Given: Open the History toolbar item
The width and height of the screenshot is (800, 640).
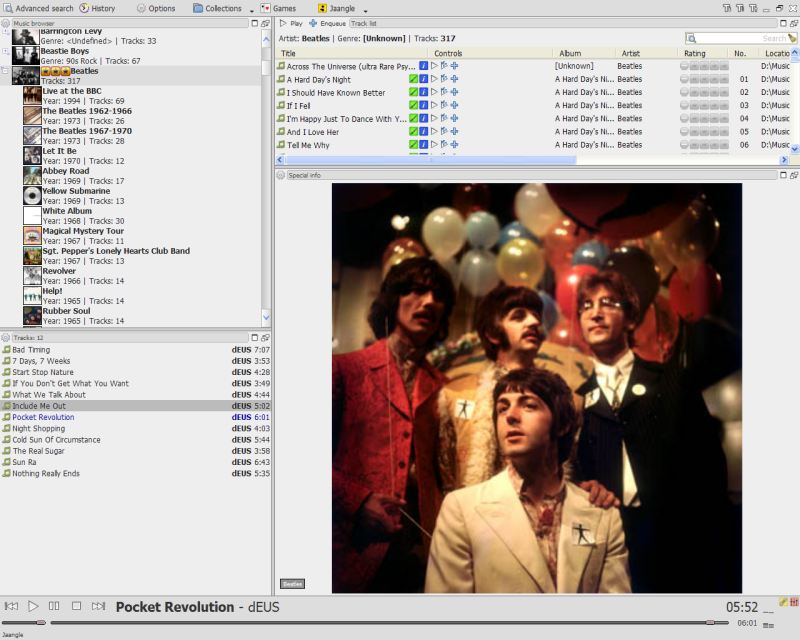Looking at the screenshot, I should (x=97, y=8).
